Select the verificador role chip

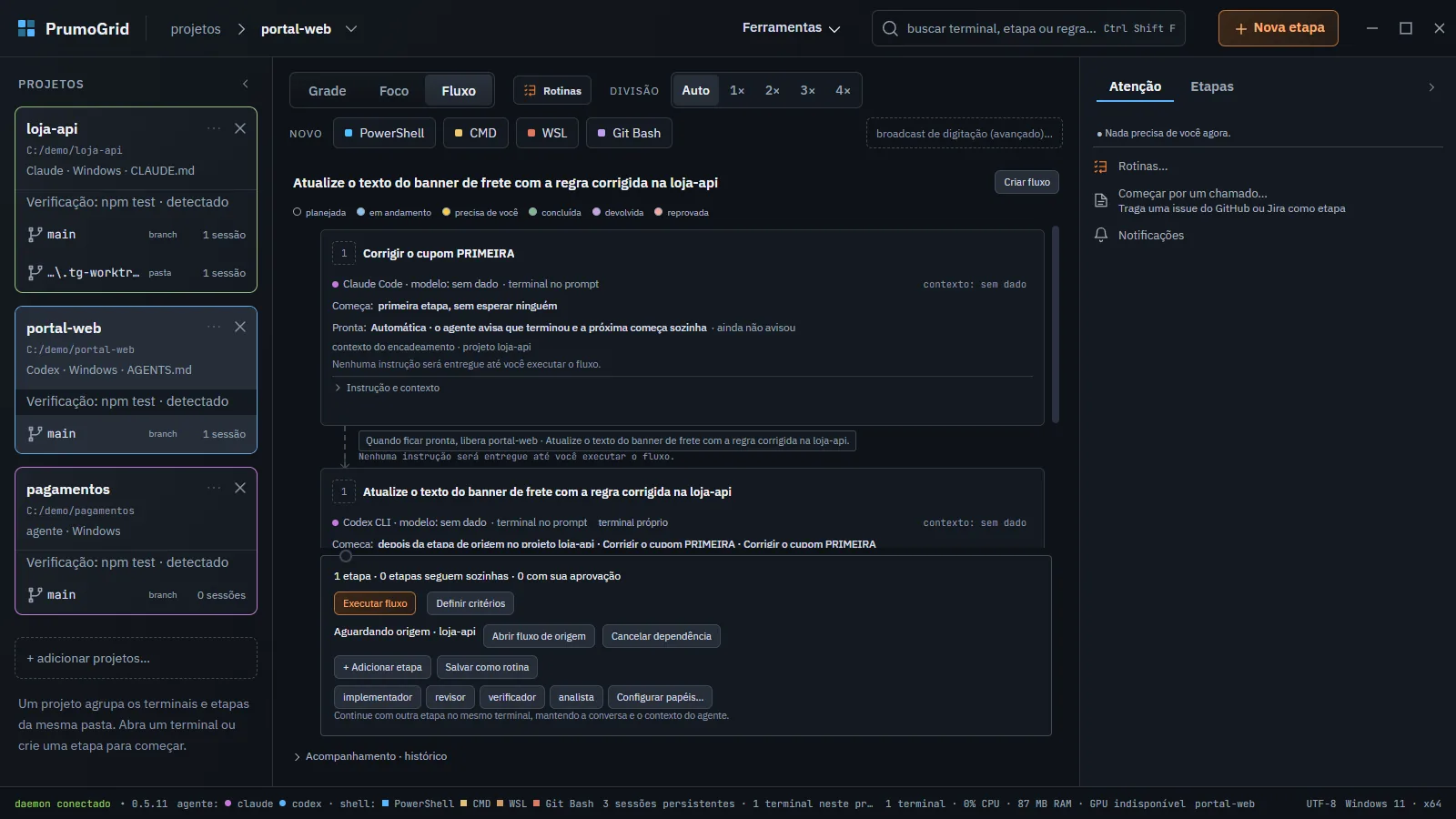tap(512, 697)
